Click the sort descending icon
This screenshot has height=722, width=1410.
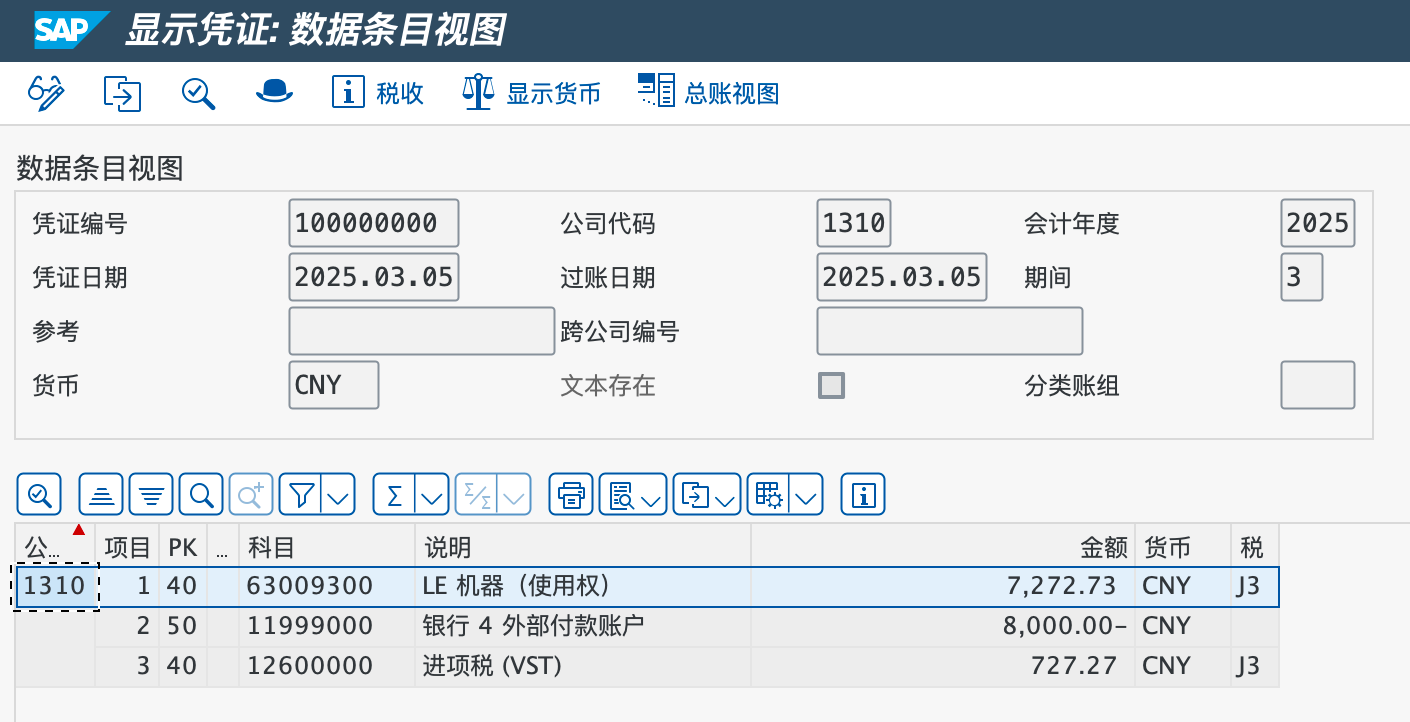151,494
